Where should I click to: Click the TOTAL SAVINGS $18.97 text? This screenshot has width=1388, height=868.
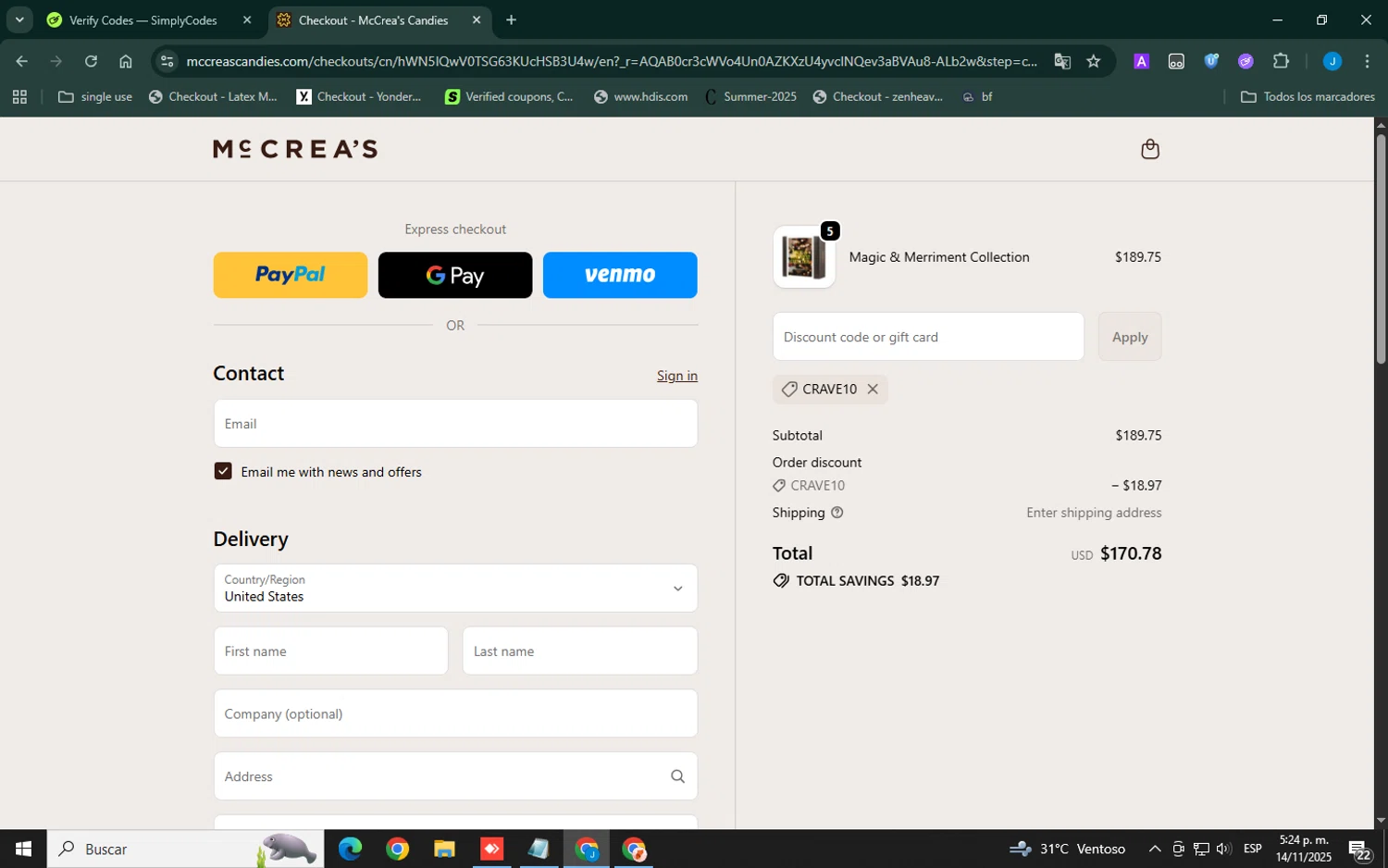868,581
